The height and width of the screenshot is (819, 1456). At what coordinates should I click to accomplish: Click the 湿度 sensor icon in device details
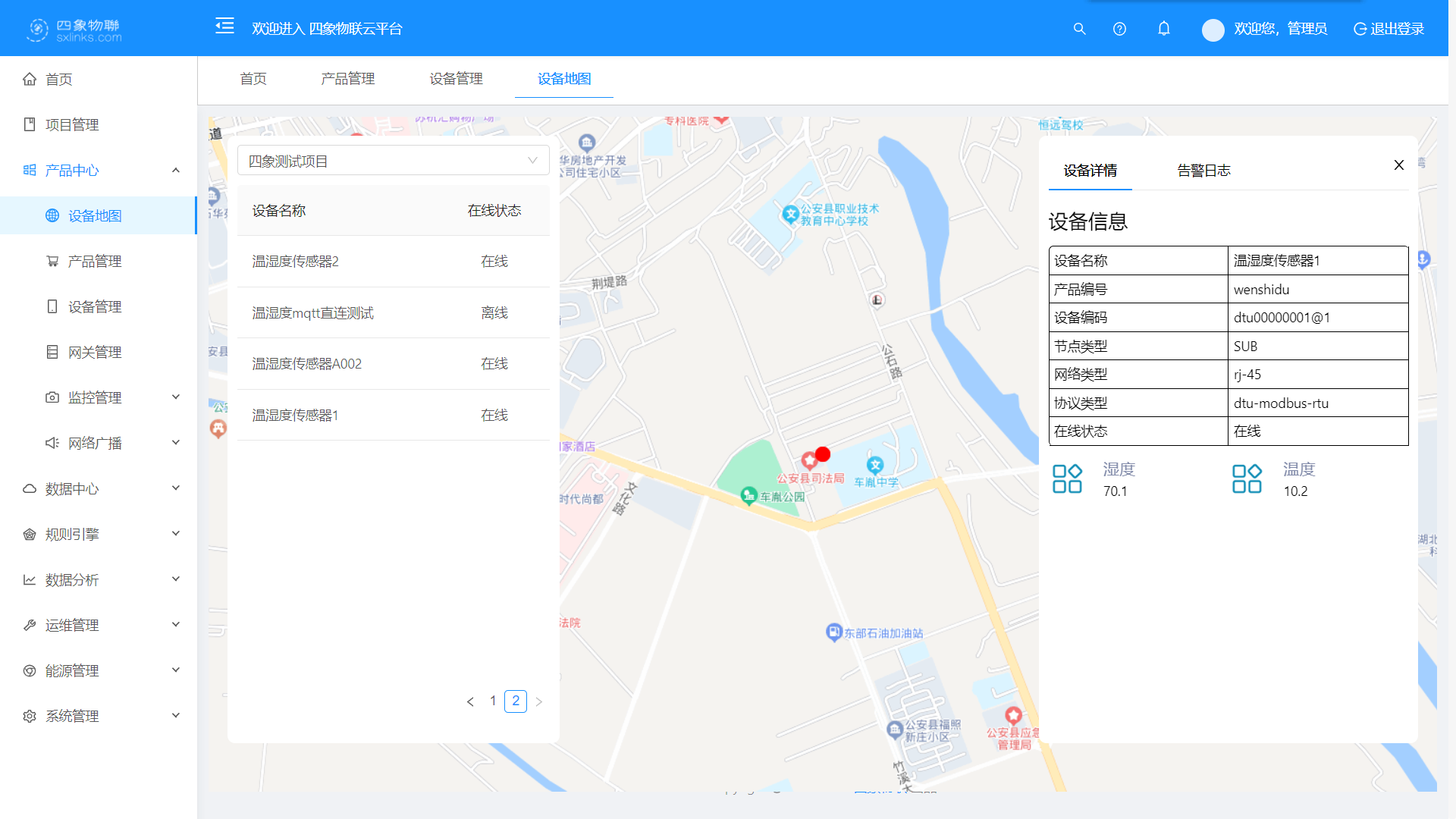pyautogui.click(x=1067, y=478)
